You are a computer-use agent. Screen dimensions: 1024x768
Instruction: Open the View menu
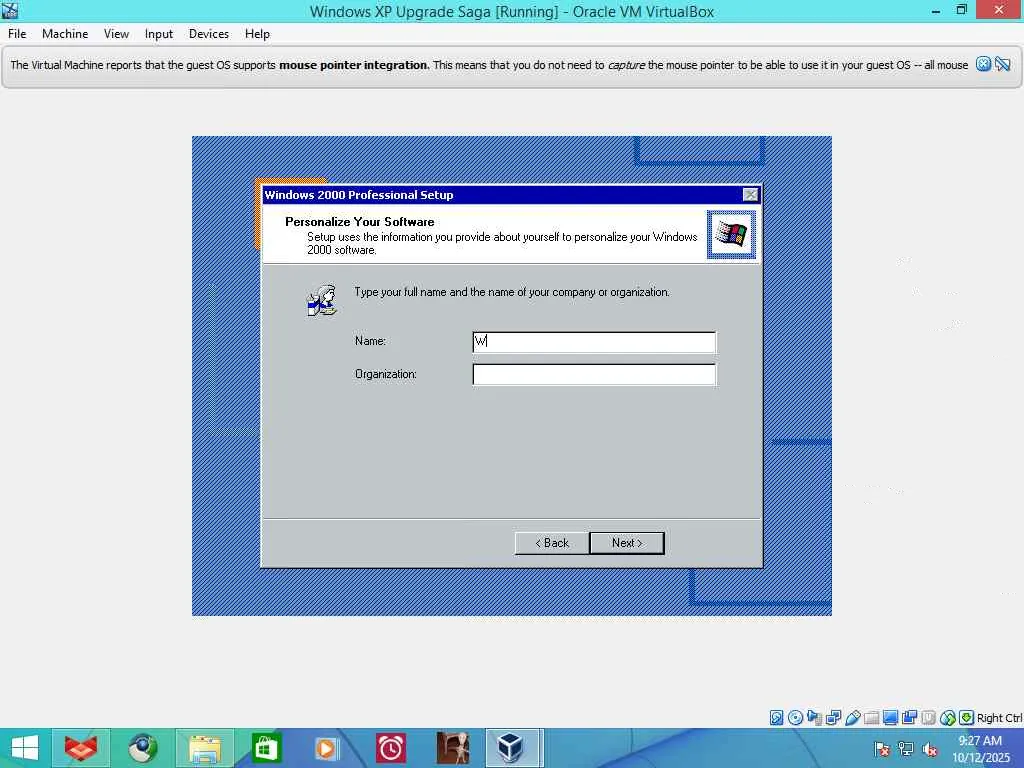click(116, 34)
